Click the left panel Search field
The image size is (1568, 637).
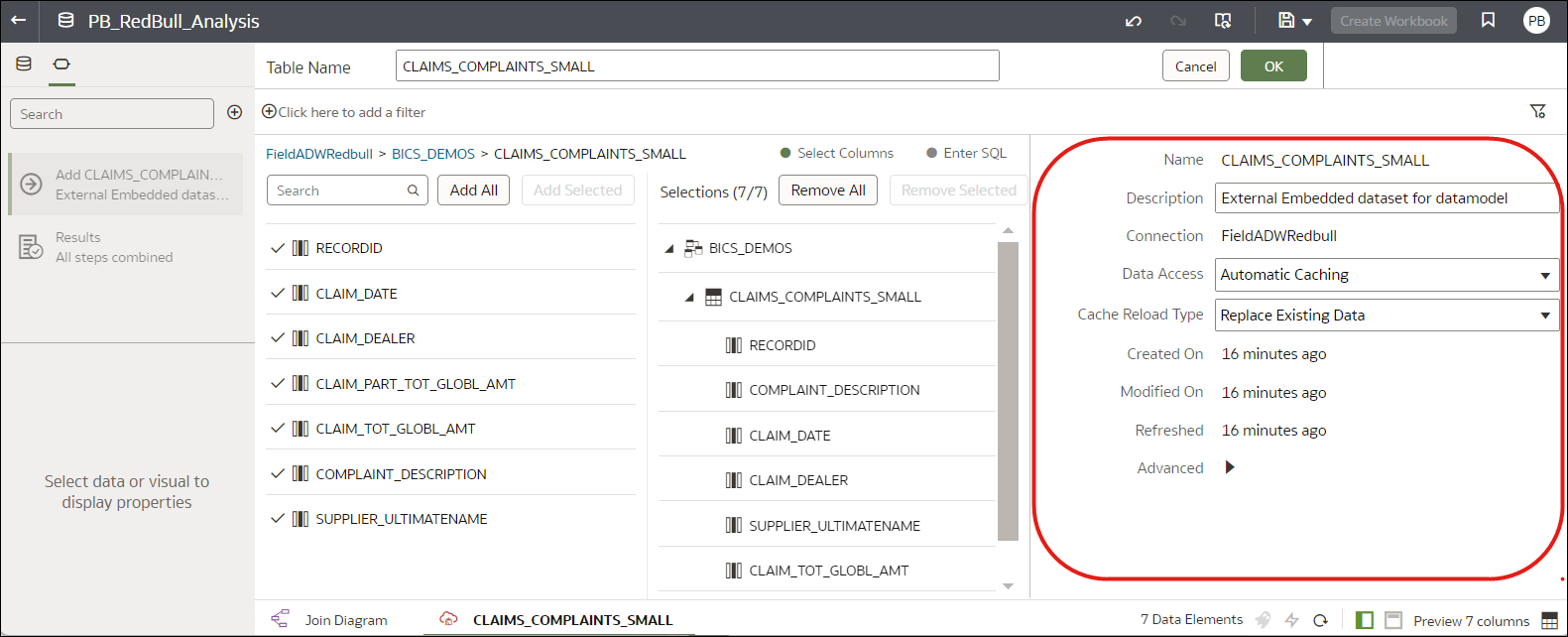click(x=112, y=113)
